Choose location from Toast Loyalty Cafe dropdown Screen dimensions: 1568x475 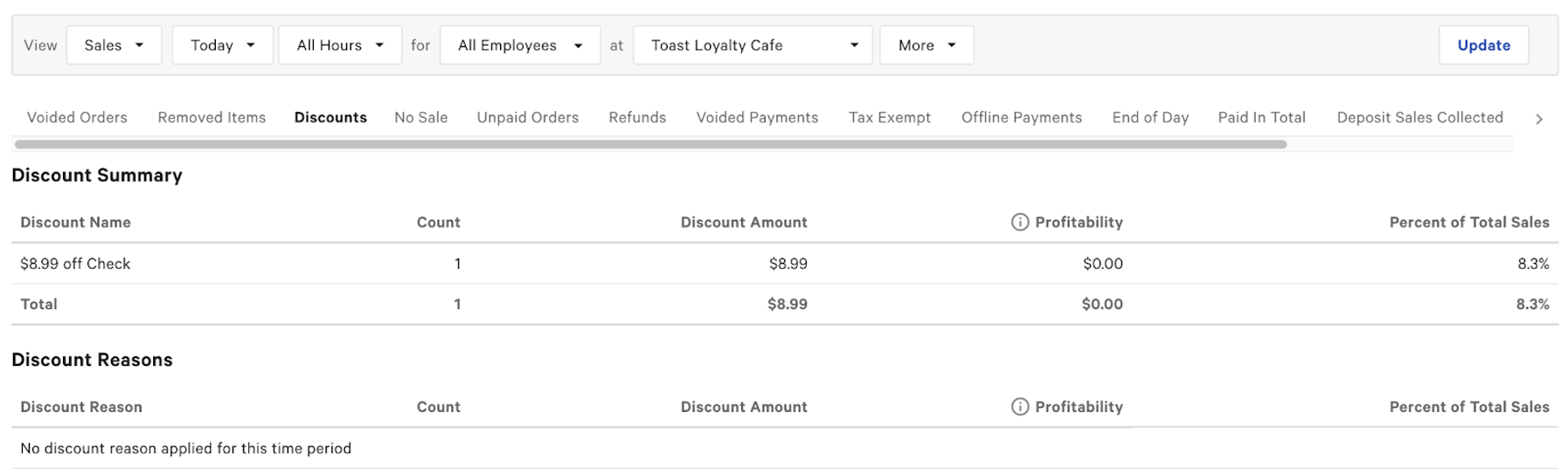coord(753,45)
